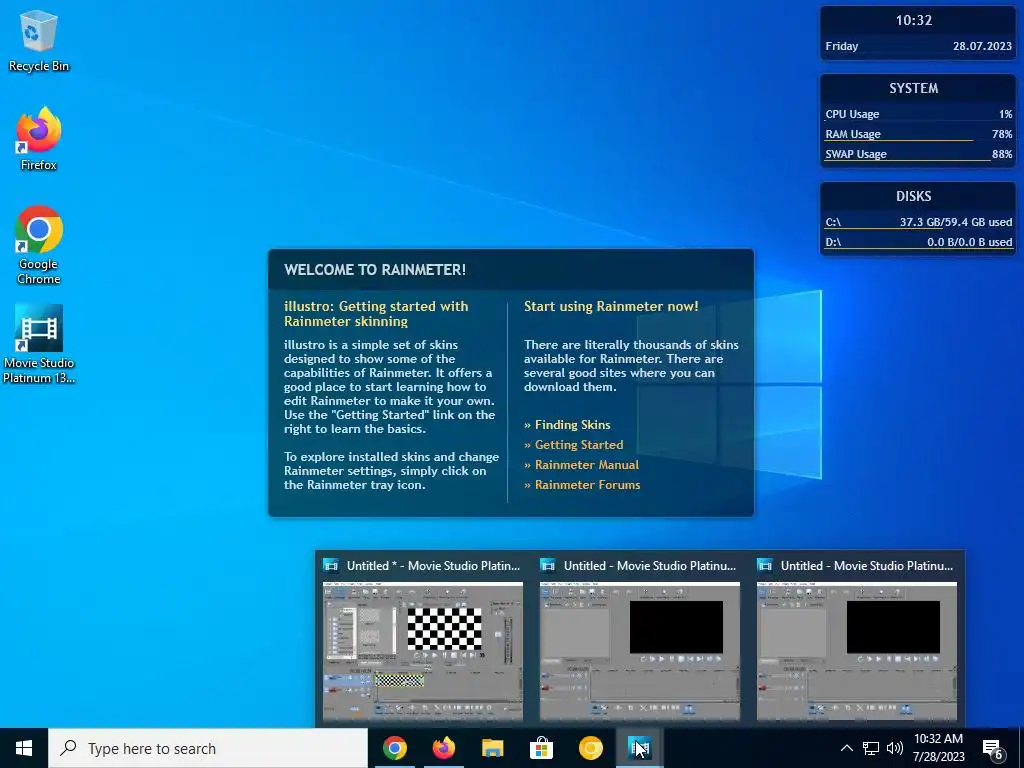The image size is (1024, 768).
Task: Click Movie Studio taskbar icon
Action: coord(639,748)
